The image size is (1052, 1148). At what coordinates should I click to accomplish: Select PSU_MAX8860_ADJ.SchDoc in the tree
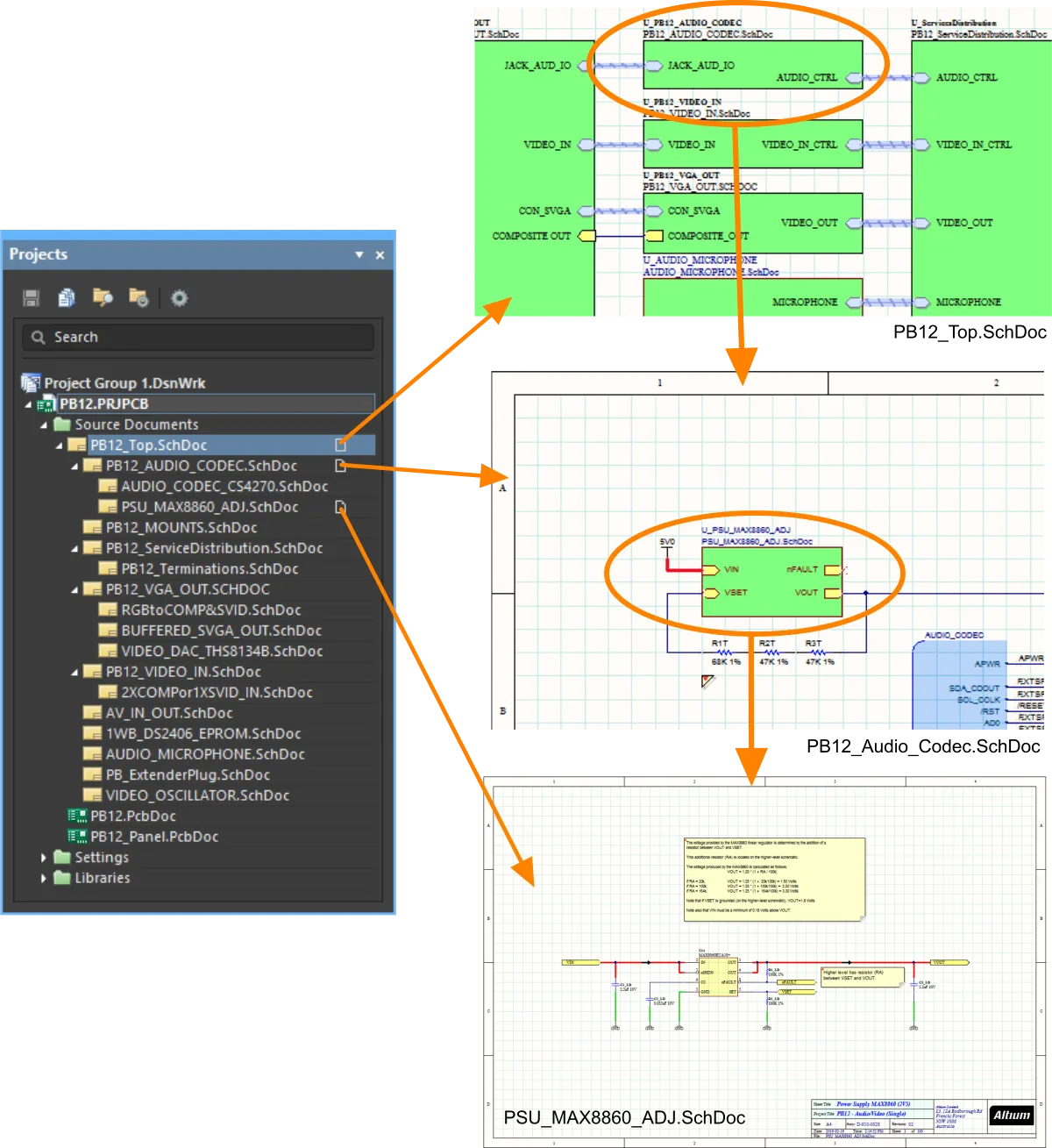tap(210, 507)
